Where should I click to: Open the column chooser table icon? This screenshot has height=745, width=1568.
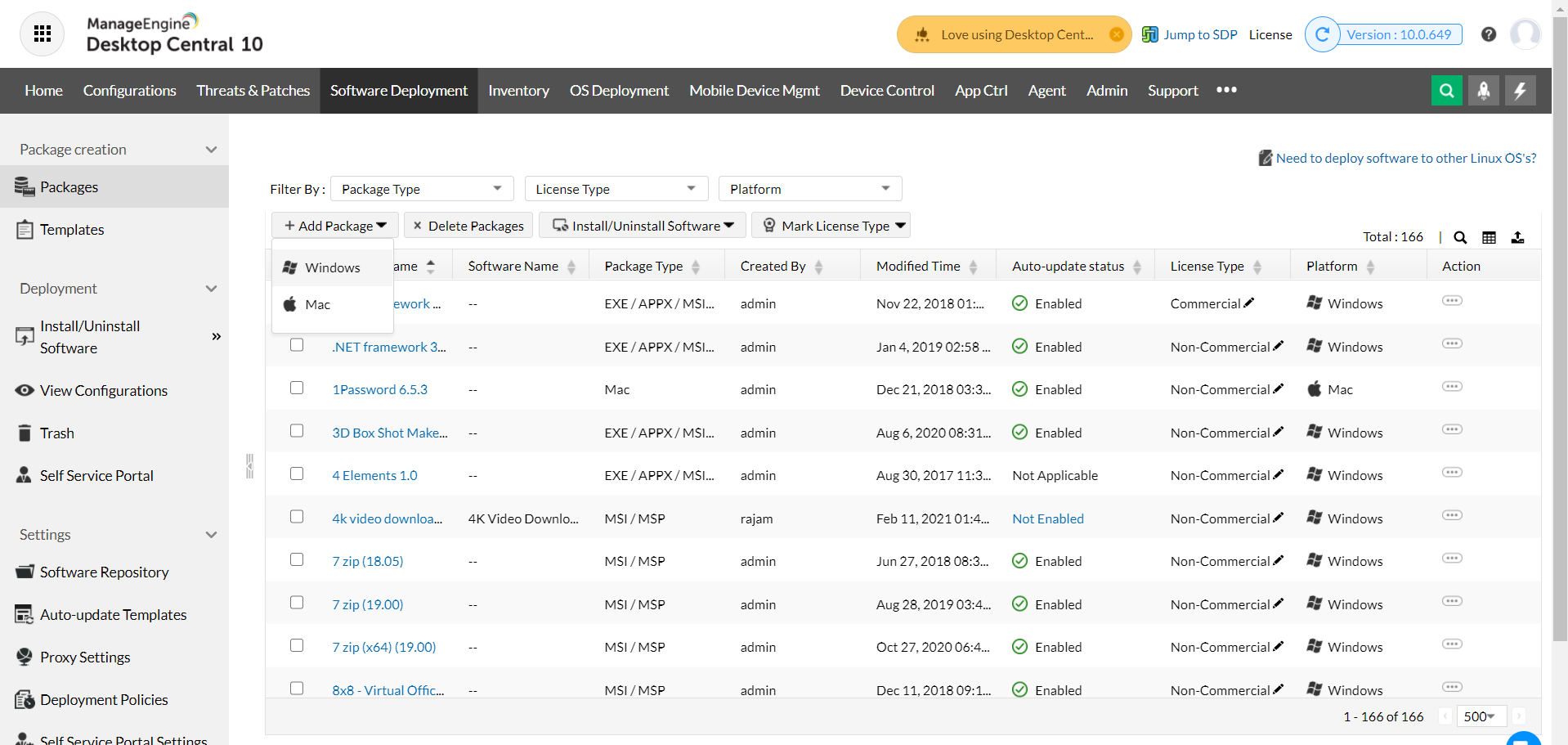[x=1489, y=238]
